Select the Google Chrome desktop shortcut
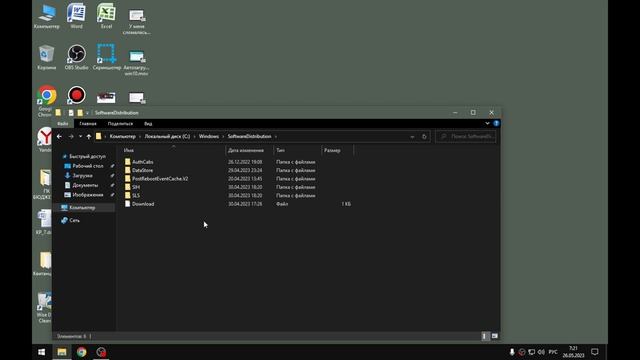This screenshot has height=360, width=640. pos(46,101)
